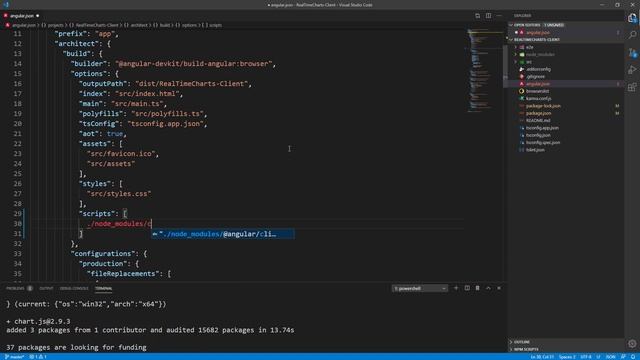Click the feedback icon in status bar
Image resolution: width=640 pixels, height=360 pixels.
point(623,357)
